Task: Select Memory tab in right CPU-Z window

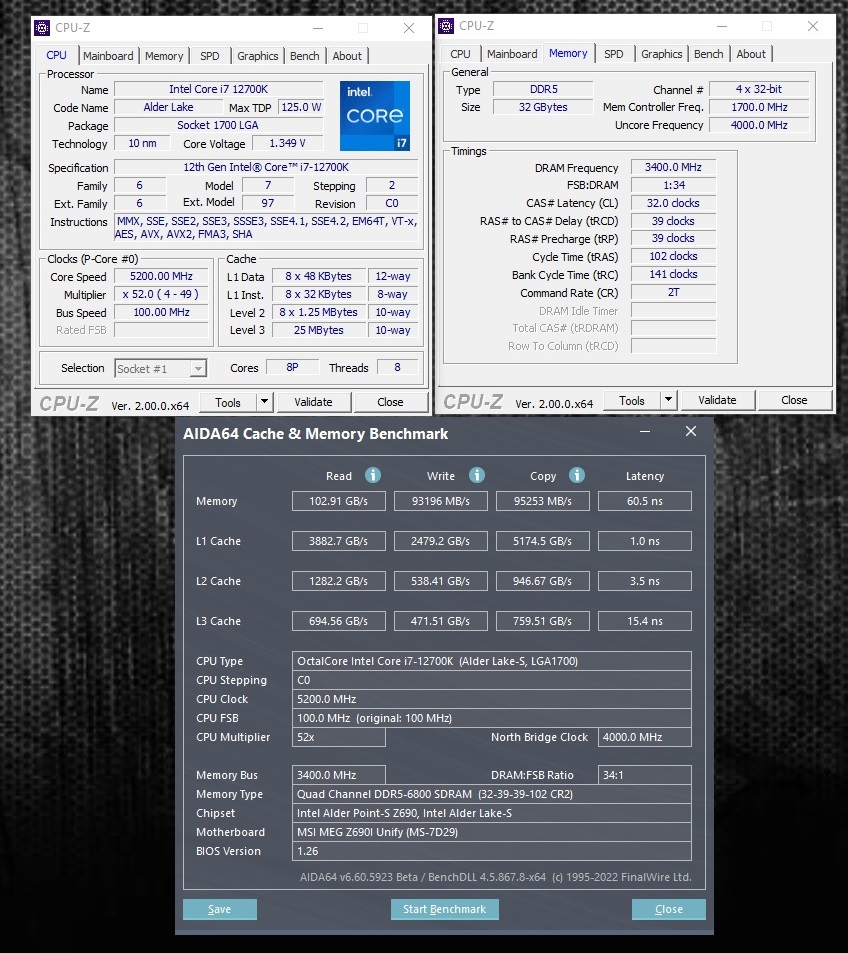Action: 568,53
